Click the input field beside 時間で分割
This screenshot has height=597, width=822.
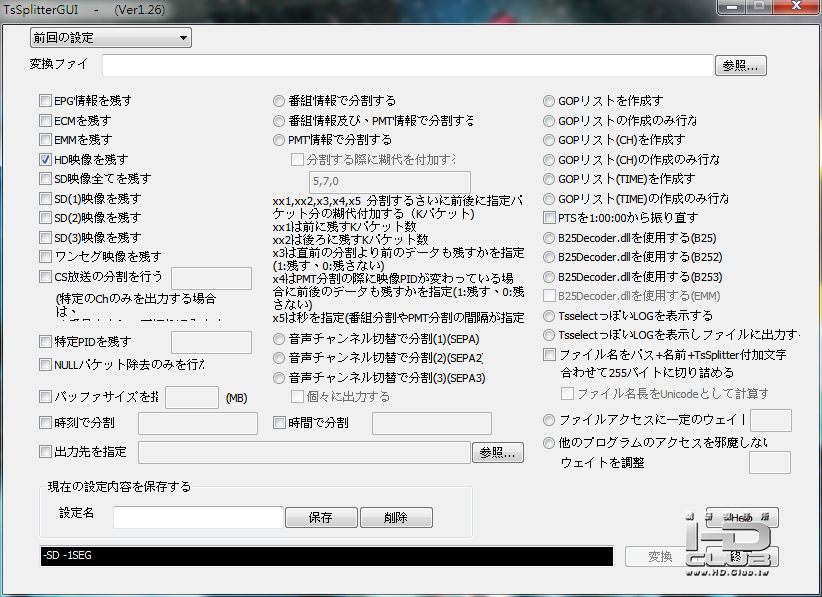tap(431, 424)
